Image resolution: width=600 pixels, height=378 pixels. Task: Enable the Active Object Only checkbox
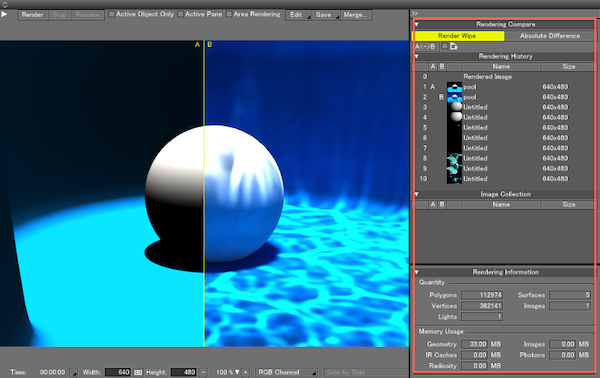click(x=111, y=14)
